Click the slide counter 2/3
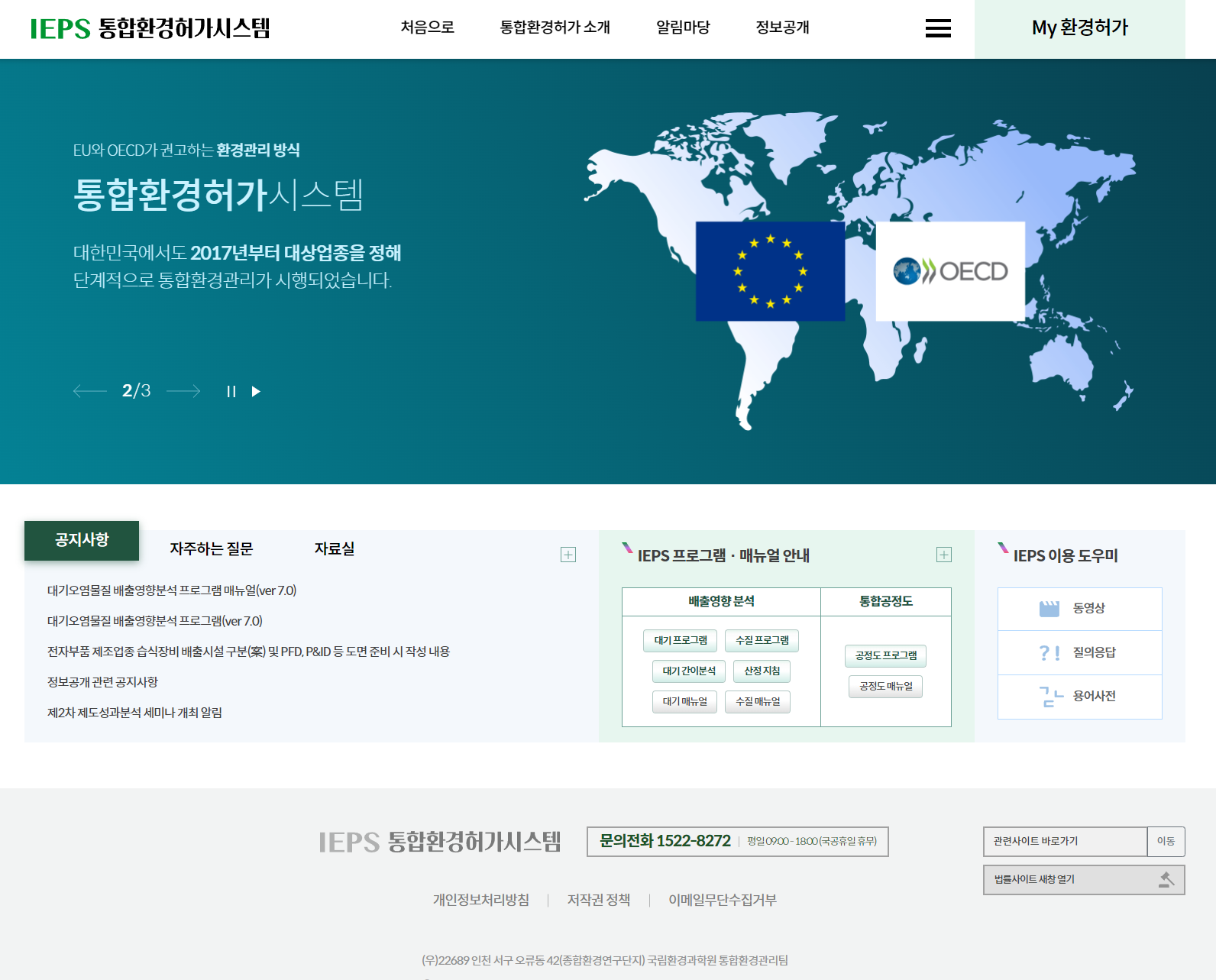This screenshot has height=980, width=1216. (x=137, y=391)
